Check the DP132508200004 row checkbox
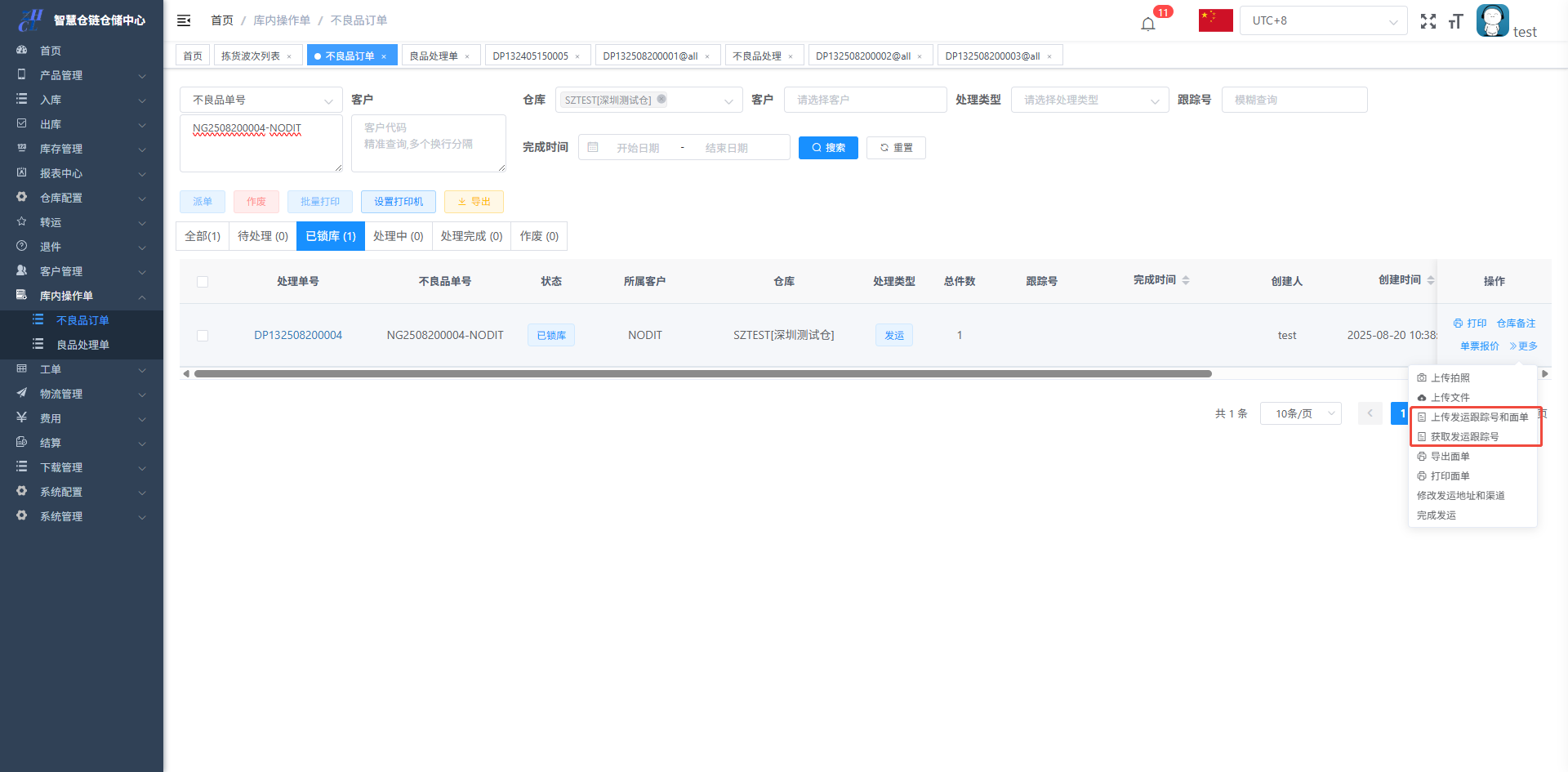Viewport: 1568px width, 772px height. click(203, 336)
